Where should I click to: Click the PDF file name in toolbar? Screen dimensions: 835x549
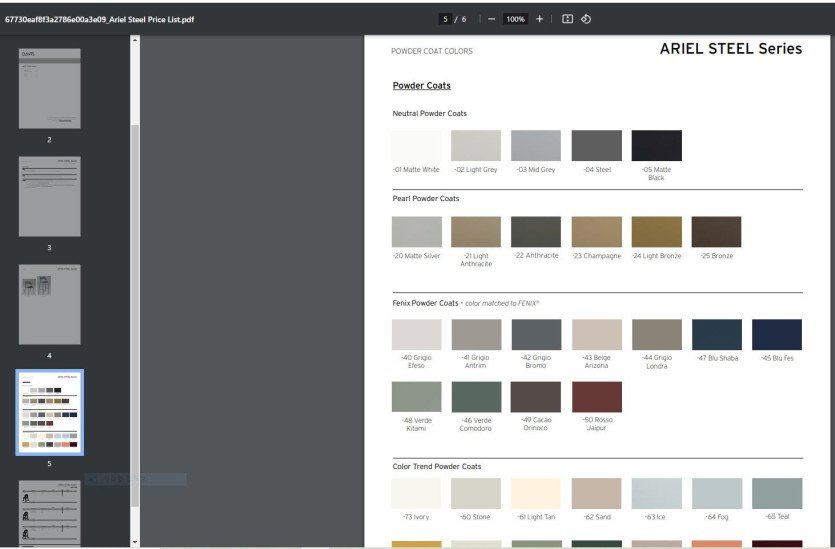click(100, 19)
